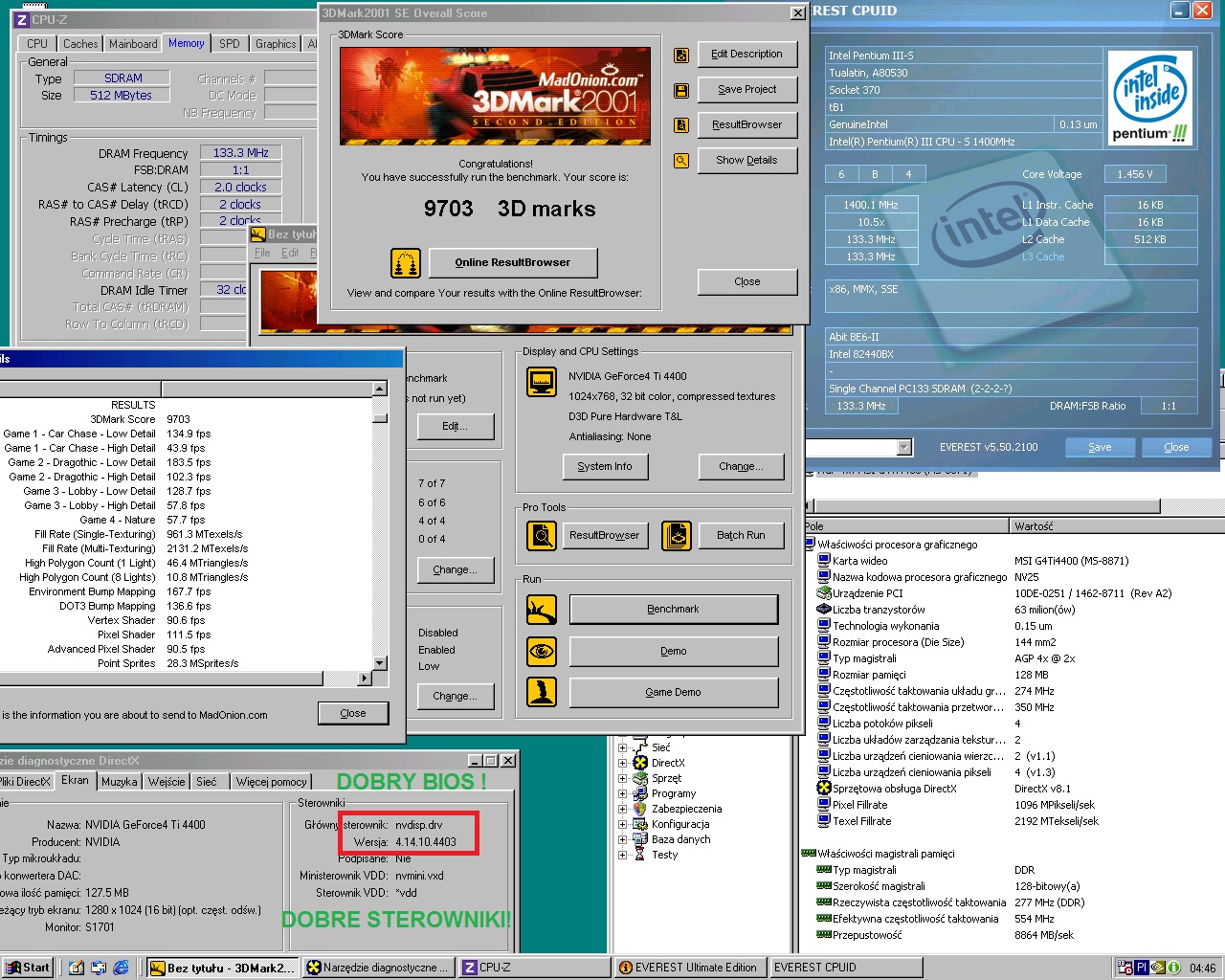Screen dimensions: 1225x980
Task: Click the Batch Run icon in Pro Tools
Action: [x=677, y=536]
